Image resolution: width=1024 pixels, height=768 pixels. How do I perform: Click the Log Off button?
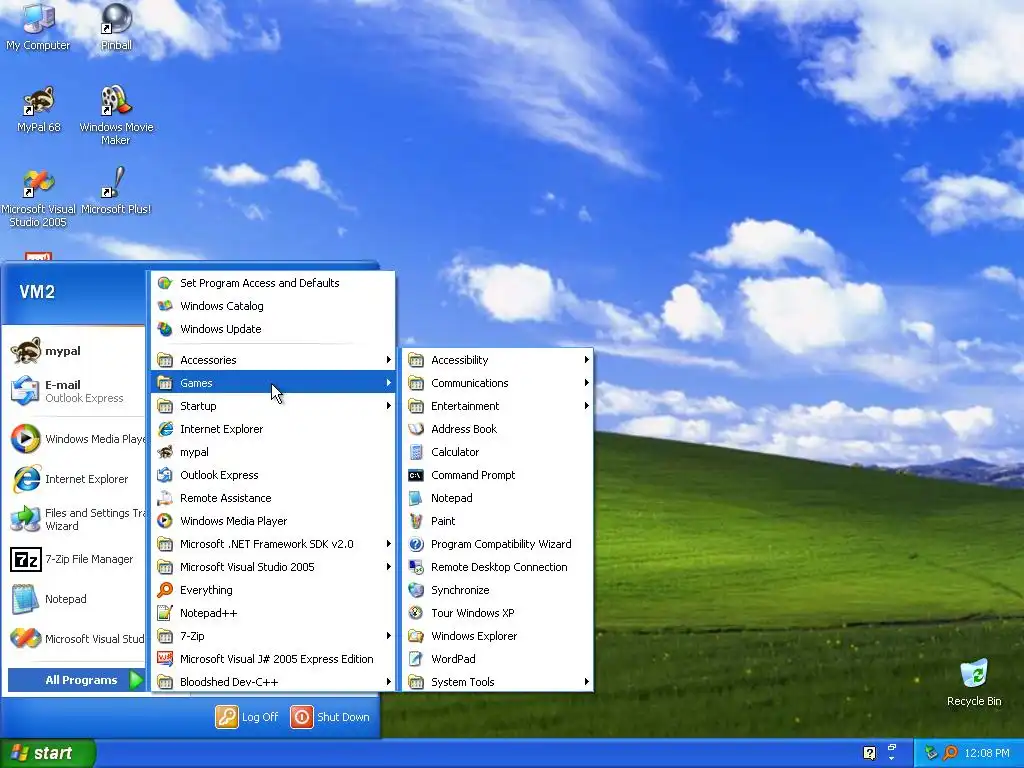(x=247, y=717)
